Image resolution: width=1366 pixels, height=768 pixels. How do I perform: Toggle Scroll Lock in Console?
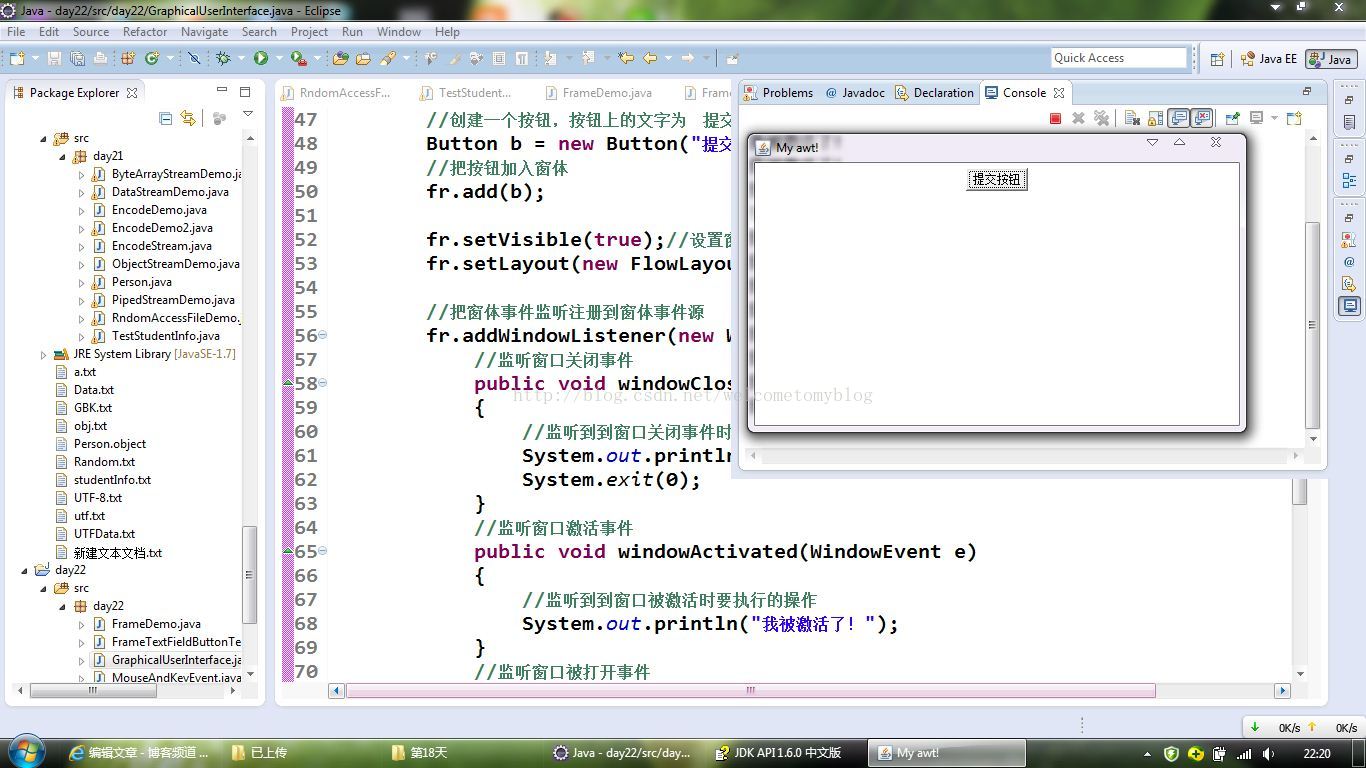pos(1155,118)
